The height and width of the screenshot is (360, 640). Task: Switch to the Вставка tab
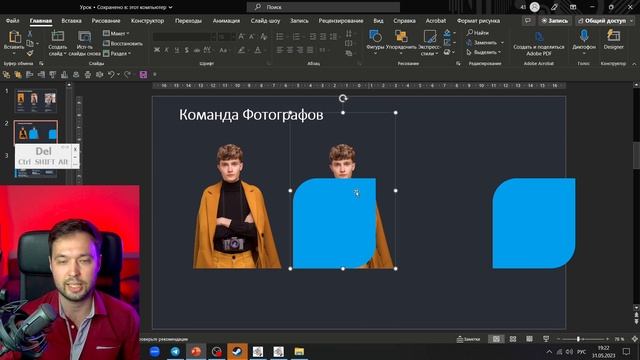tap(71, 20)
